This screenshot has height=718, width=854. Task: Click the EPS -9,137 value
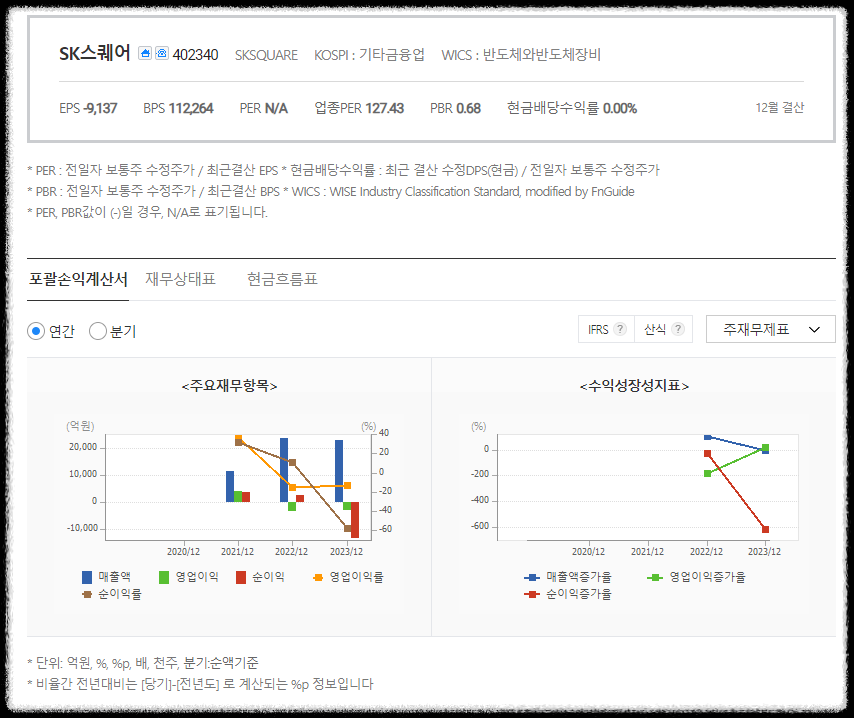click(x=88, y=108)
